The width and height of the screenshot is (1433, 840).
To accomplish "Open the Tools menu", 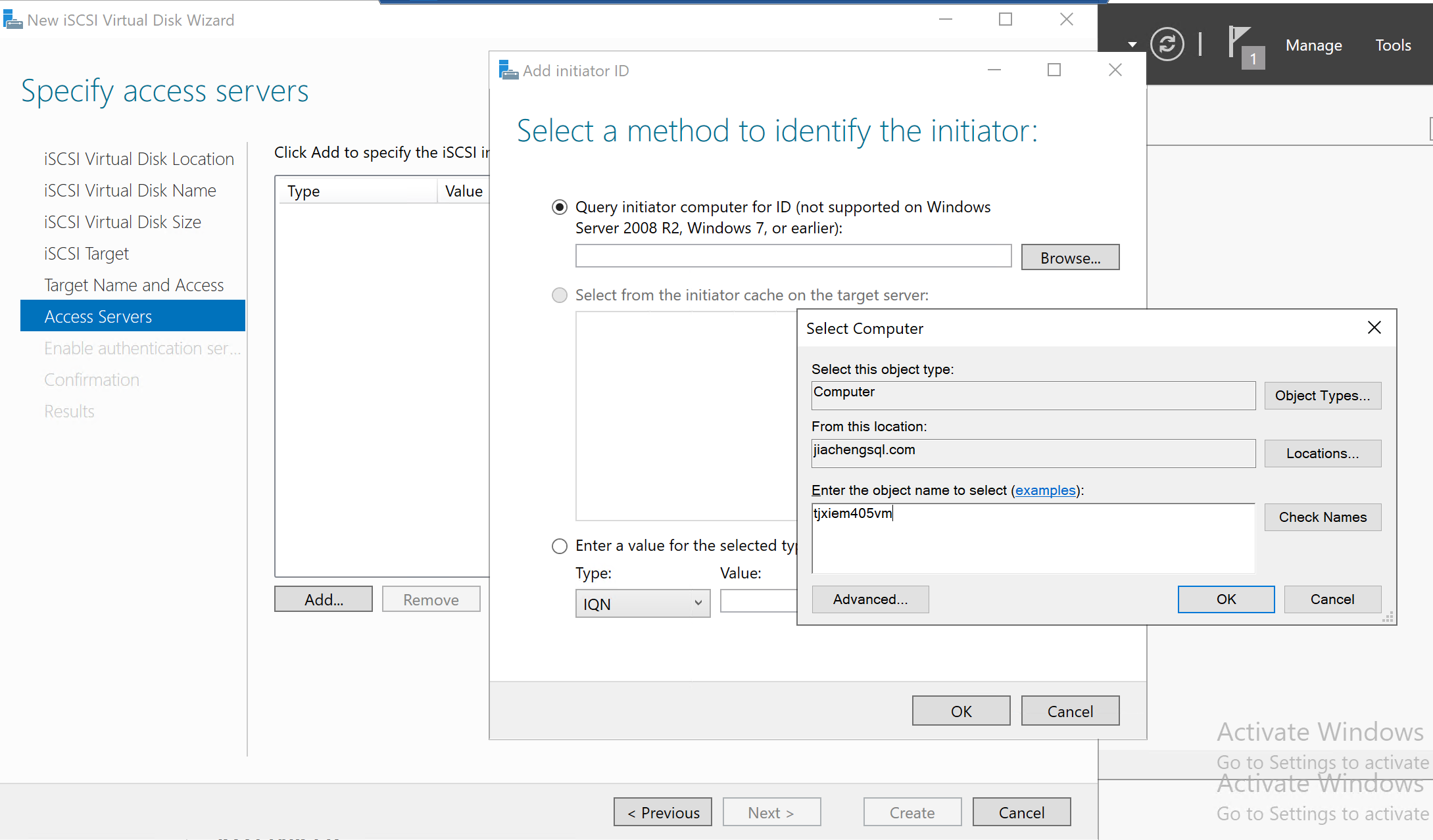I will tap(1393, 45).
